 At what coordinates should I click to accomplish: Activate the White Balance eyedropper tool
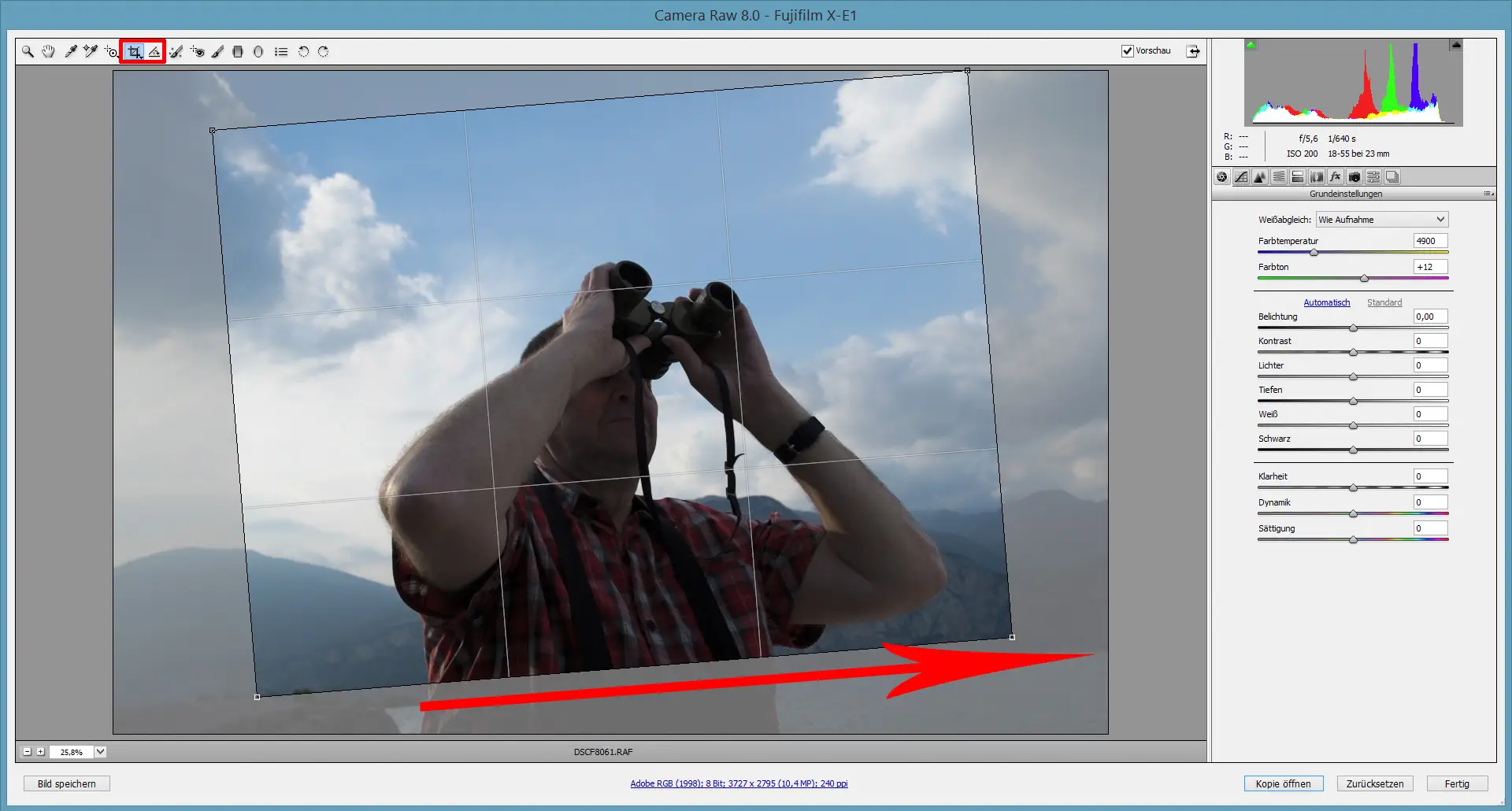coord(70,51)
